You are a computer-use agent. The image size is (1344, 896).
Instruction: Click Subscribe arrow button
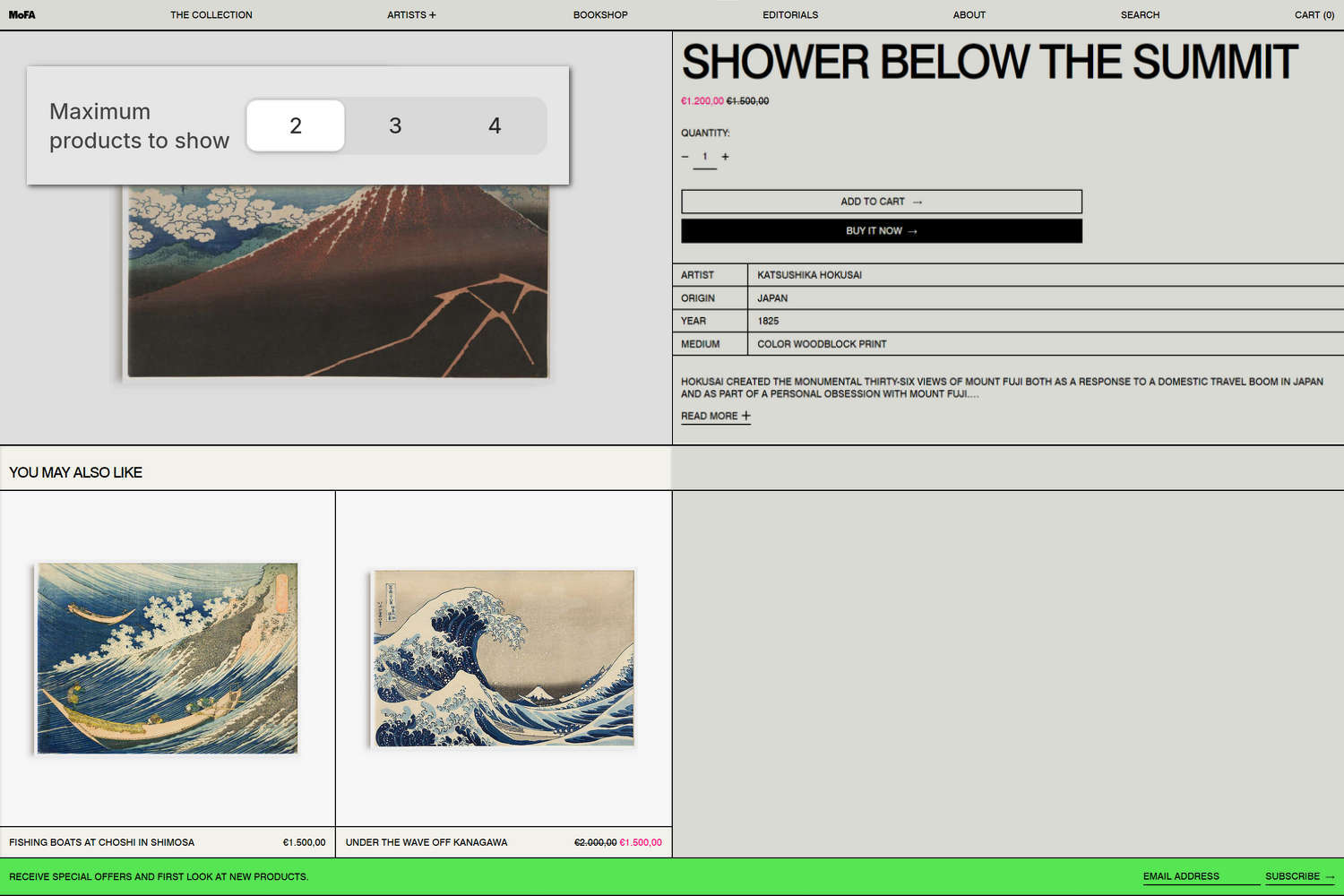click(1299, 876)
